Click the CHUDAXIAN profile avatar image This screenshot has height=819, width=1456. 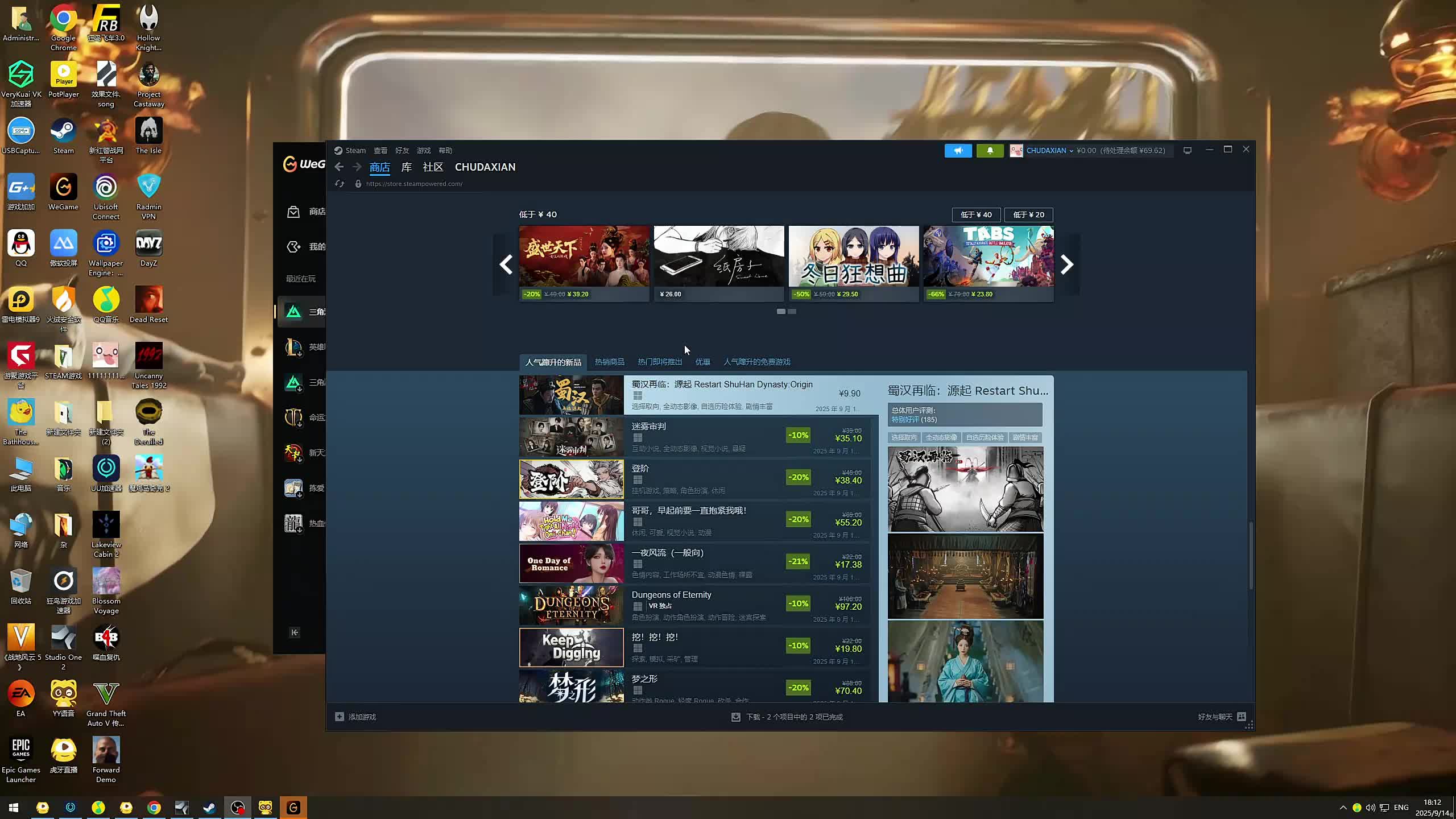pos(1016,151)
